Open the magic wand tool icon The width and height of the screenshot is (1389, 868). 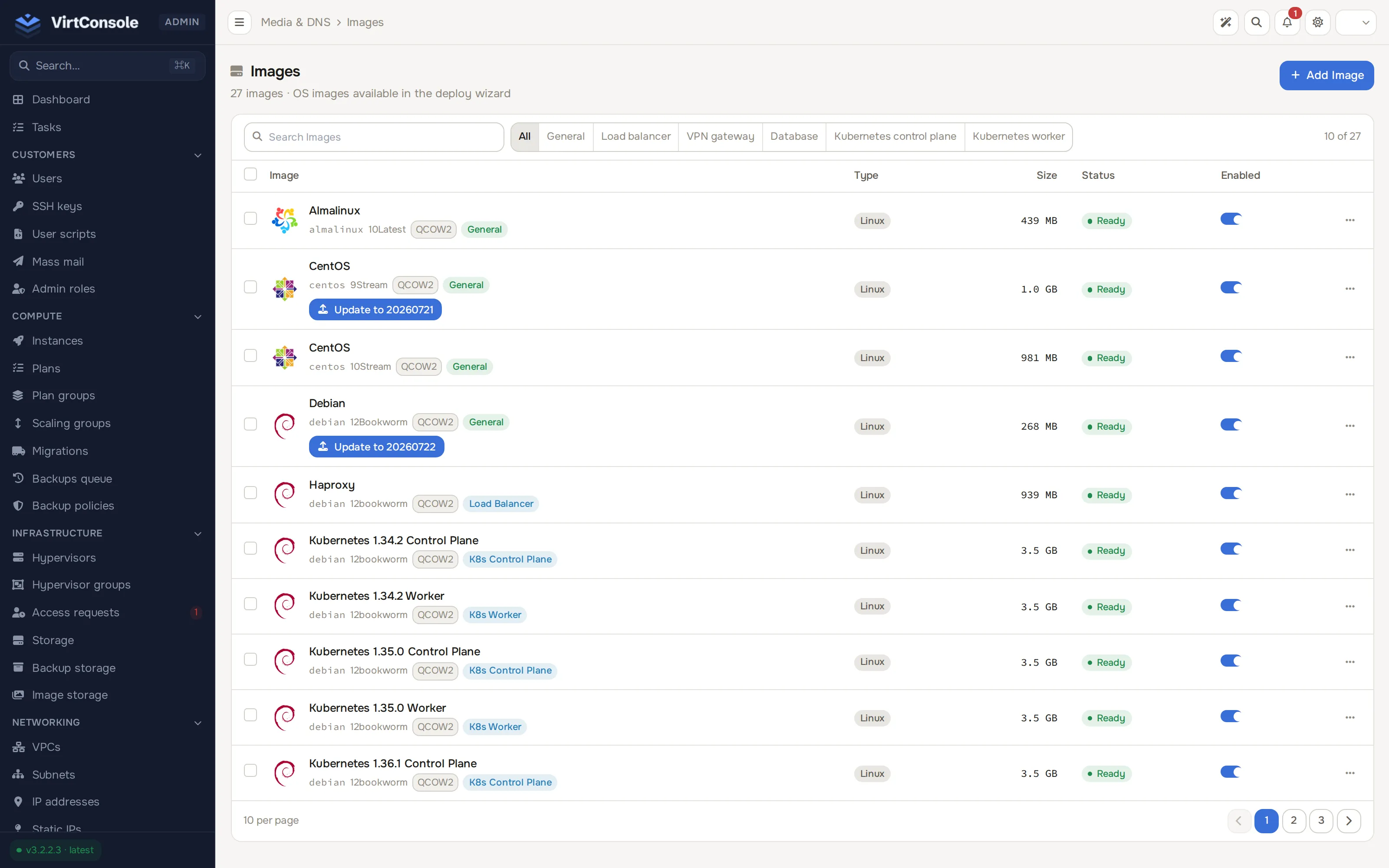1225,23
